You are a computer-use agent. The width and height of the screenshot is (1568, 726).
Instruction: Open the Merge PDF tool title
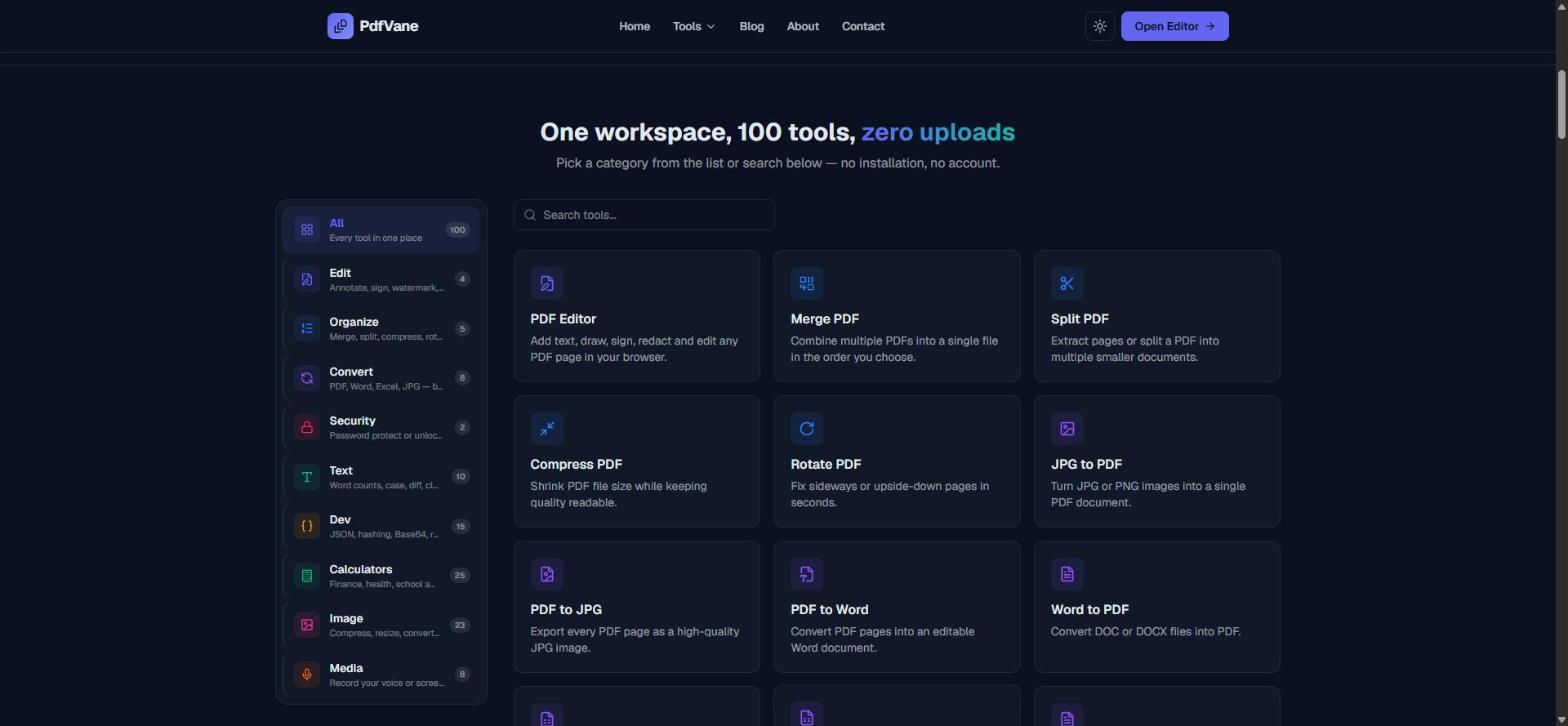[825, 319]
